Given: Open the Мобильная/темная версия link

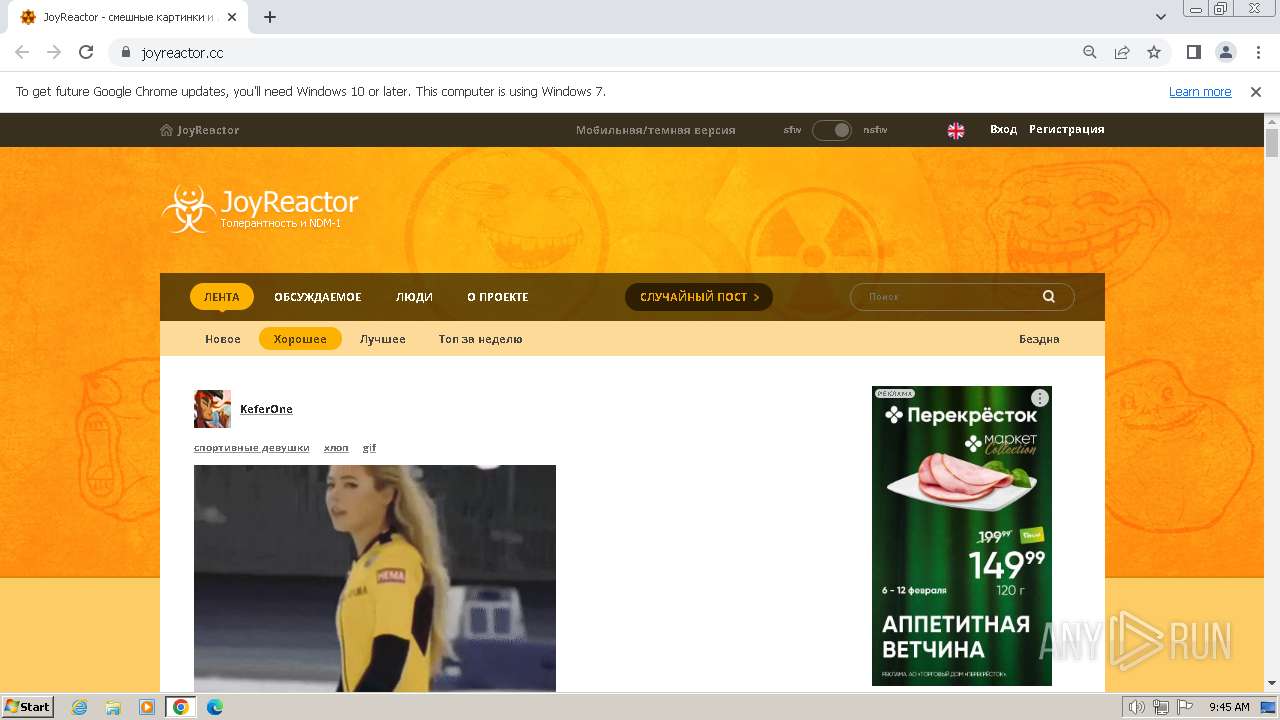Looking at the screenshot, I should (x=656, y=130).
